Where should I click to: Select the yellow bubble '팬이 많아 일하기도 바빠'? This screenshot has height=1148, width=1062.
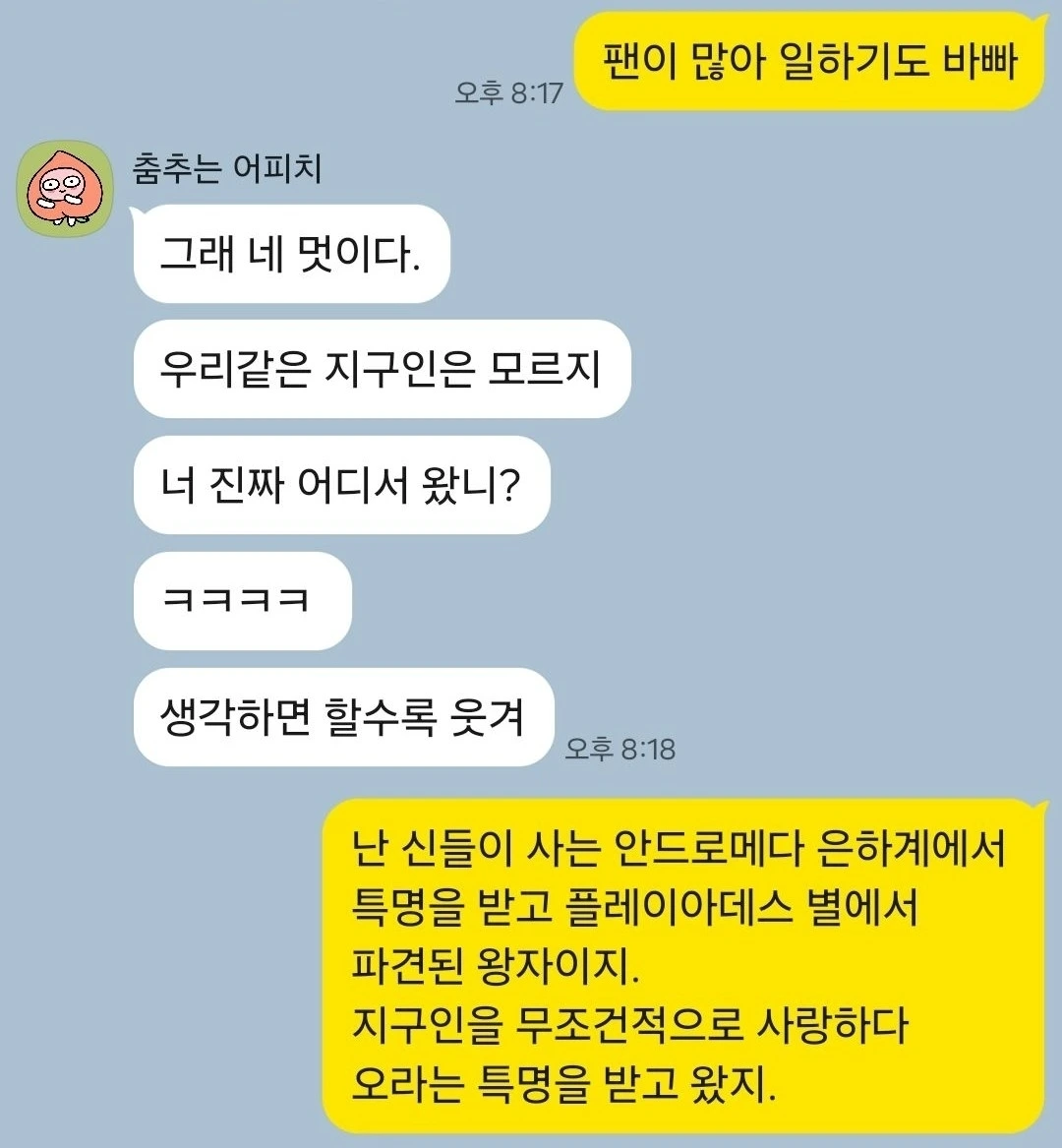[809, 62]
